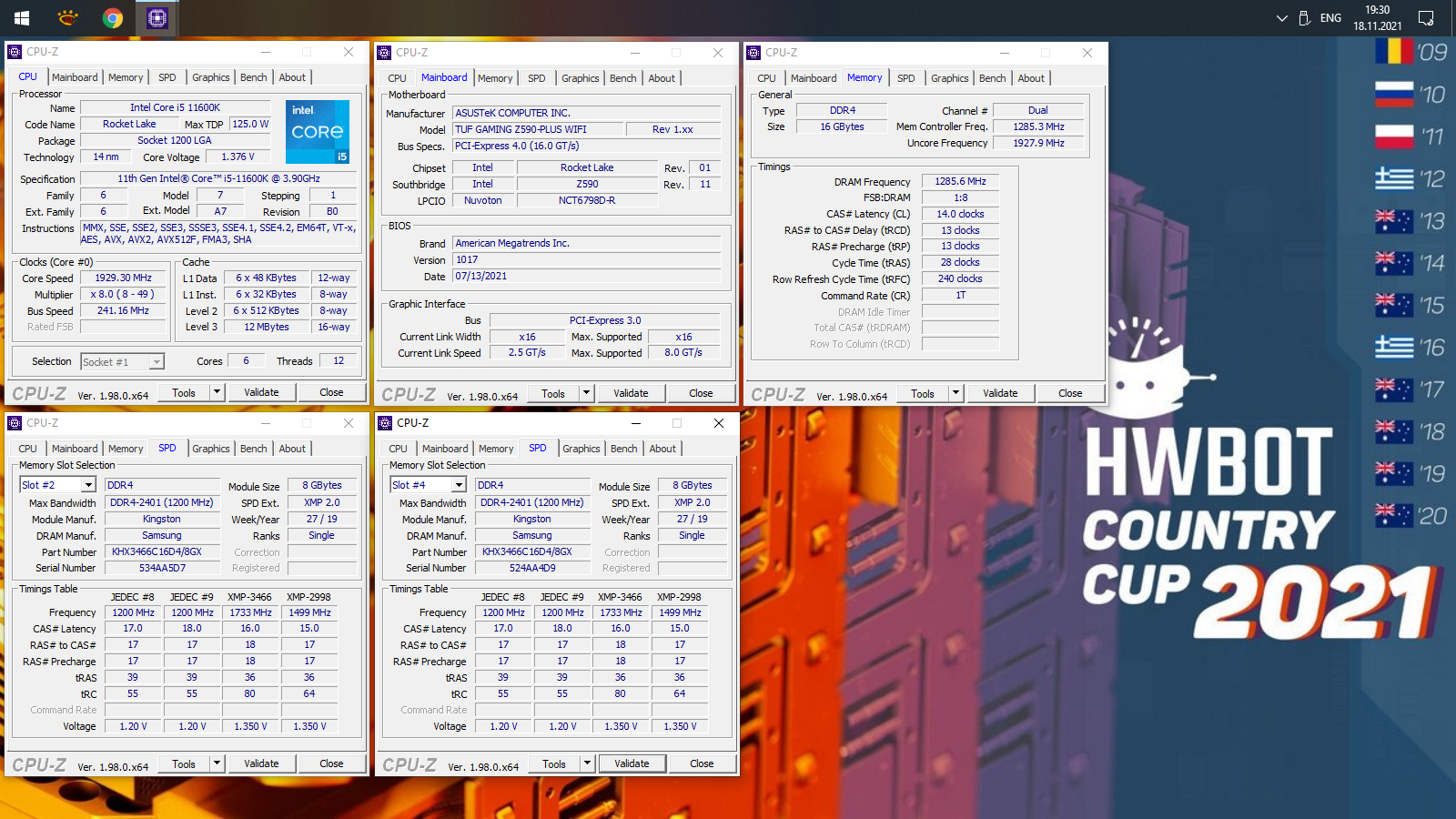Screen dimensions: 1456x819
Task: Click the NCT6798D-R LPCIO field
Action: point(587,200)
